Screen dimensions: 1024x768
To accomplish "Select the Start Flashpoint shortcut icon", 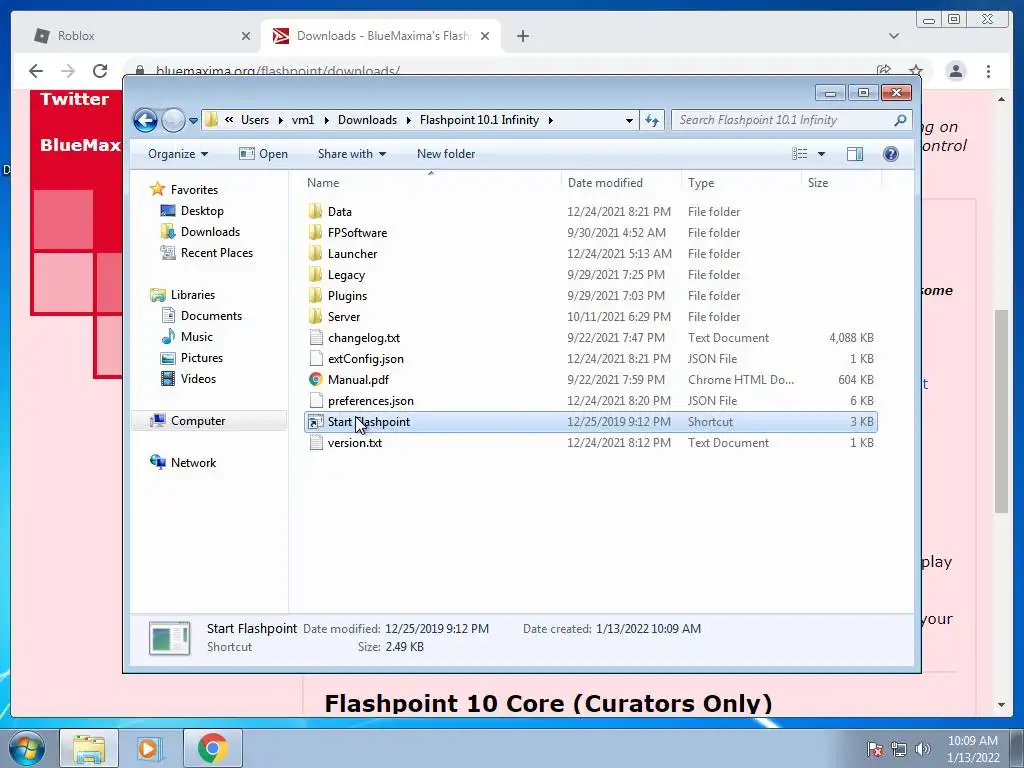I will [315, 422].
